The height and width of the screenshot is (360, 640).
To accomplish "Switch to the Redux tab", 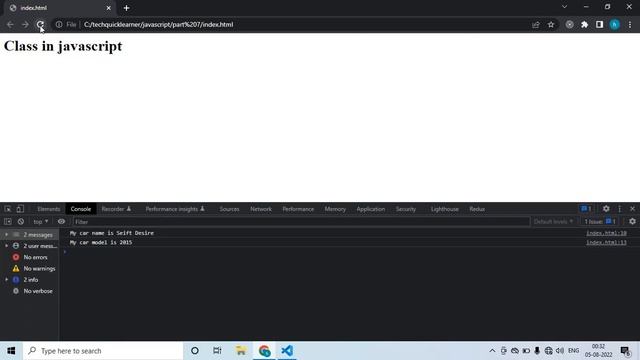I will (477, 209).
